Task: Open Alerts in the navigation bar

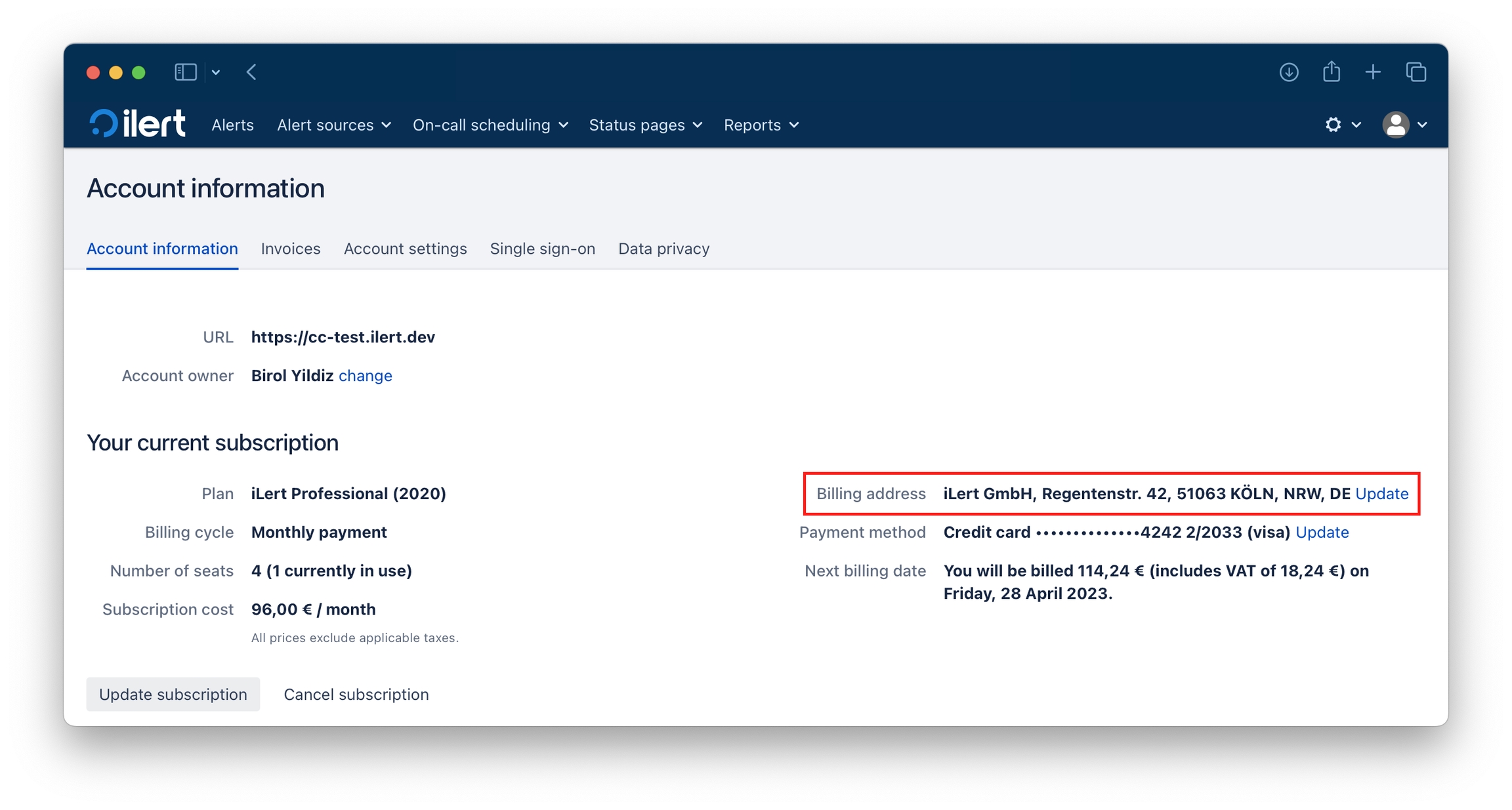Action: [232, 125]
